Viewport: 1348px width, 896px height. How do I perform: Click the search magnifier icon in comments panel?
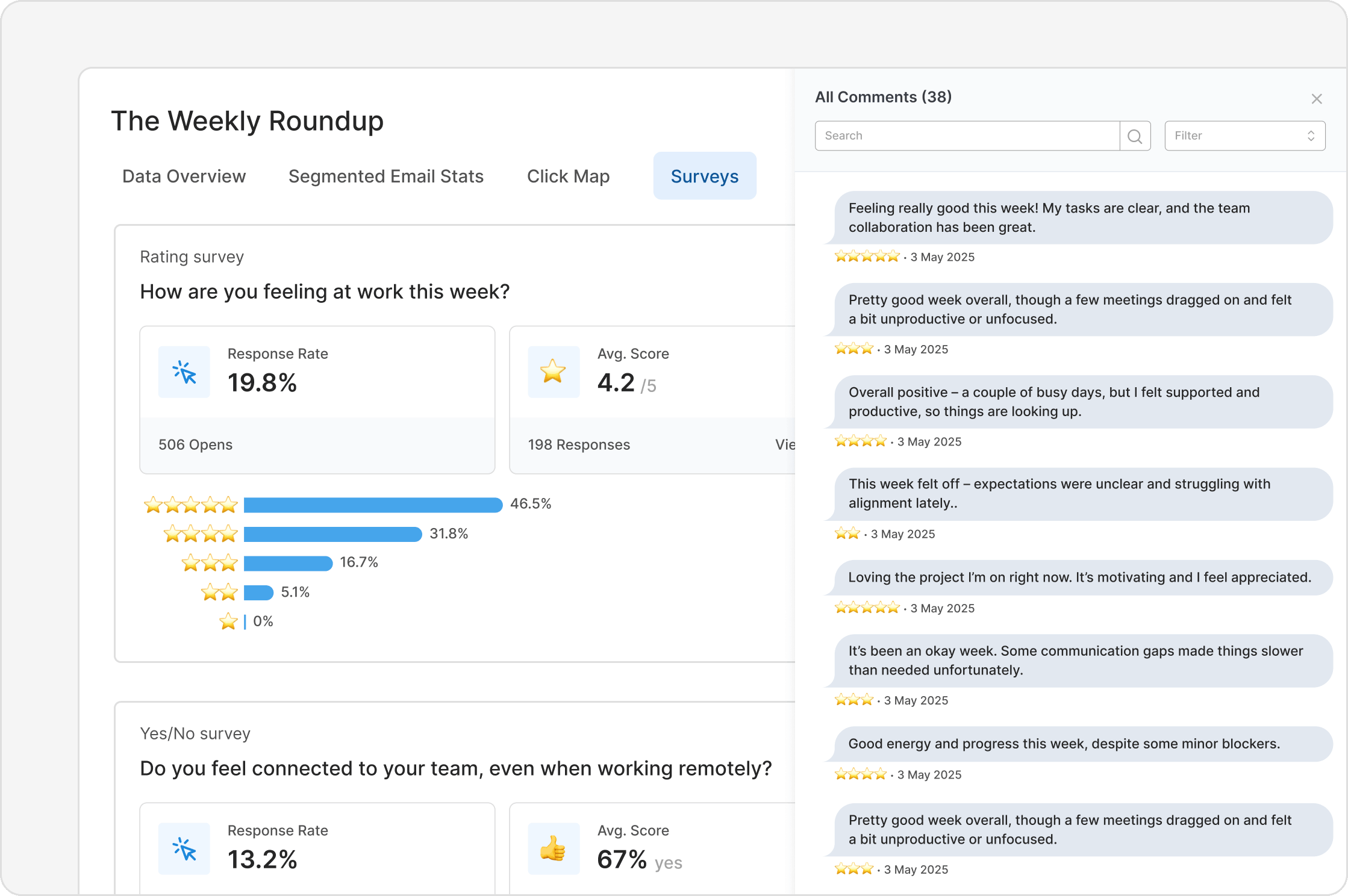point(1135,136)
